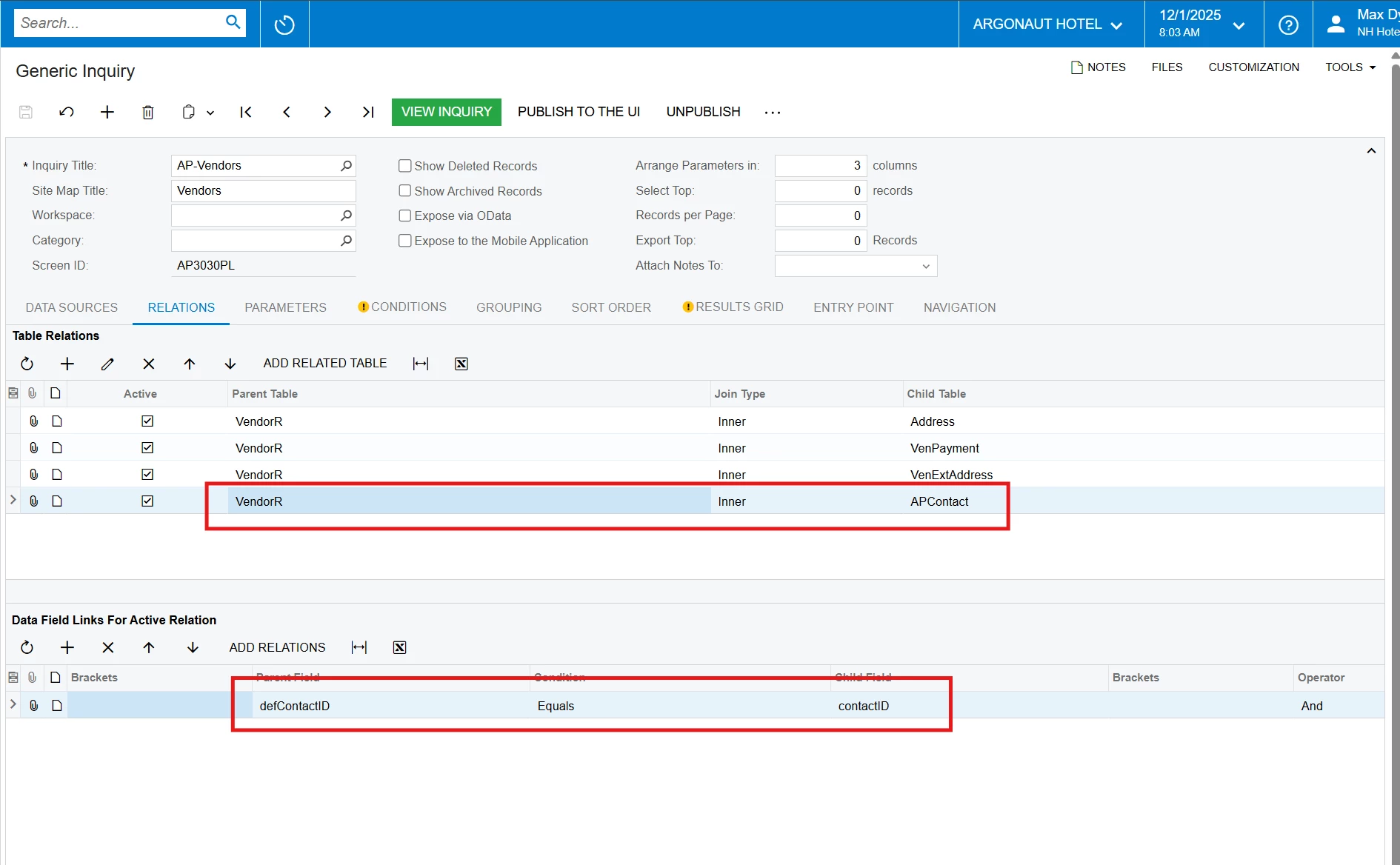
Task: Switch to the Parameters tab
Action: pos(285,307)
